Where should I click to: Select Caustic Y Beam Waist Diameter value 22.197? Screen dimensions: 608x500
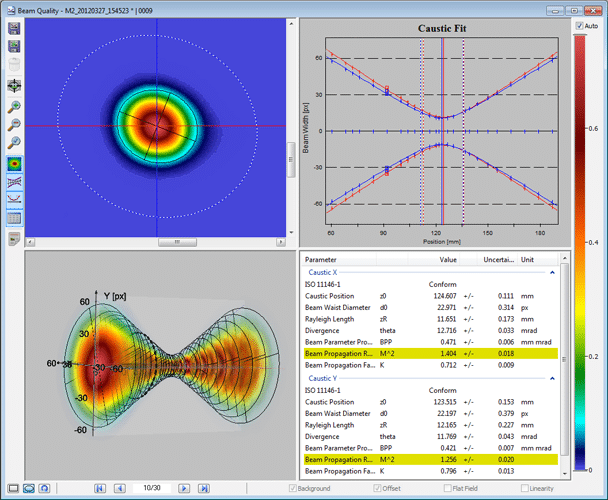[x=447, y=413]
